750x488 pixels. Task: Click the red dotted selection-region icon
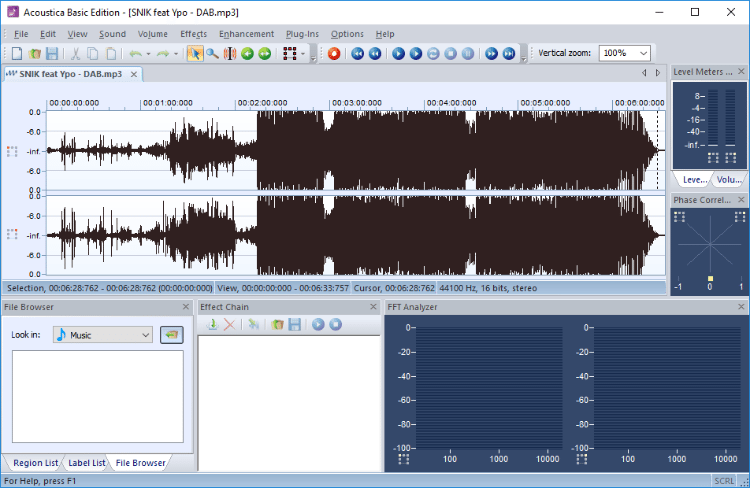tap(289, 53)
